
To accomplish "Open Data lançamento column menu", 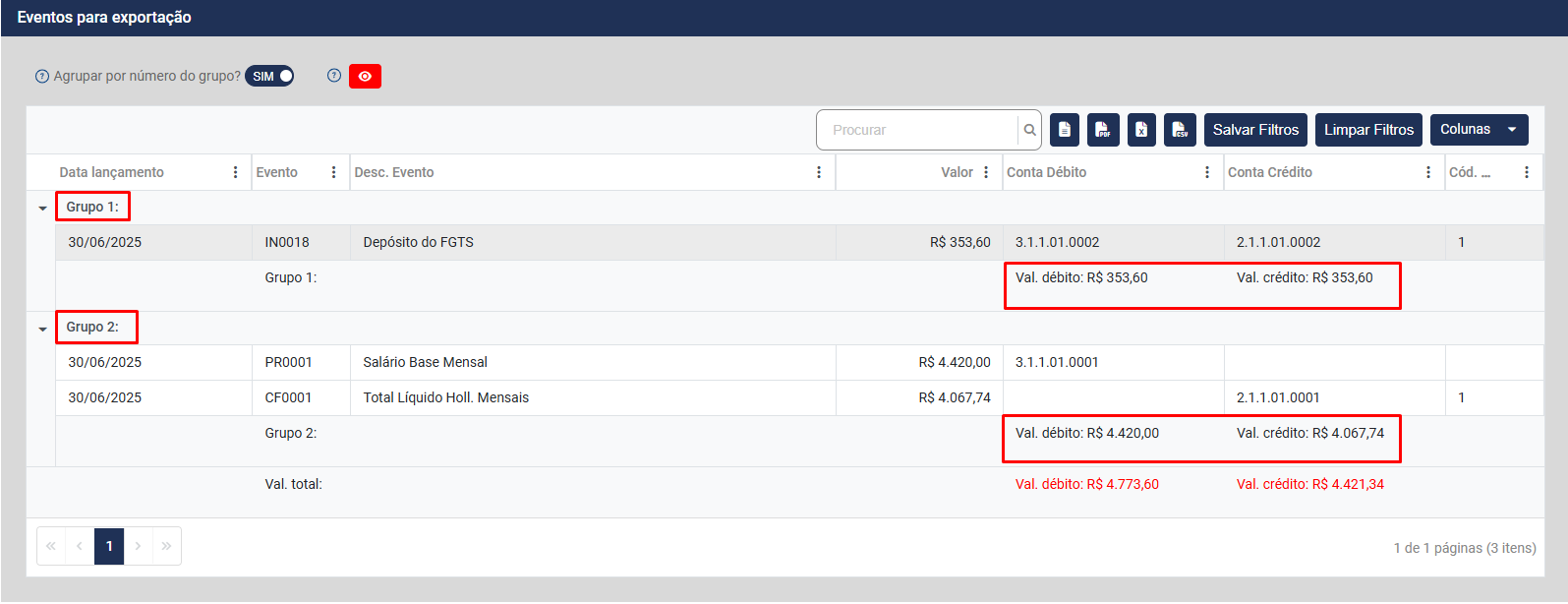I will (235, 172).
